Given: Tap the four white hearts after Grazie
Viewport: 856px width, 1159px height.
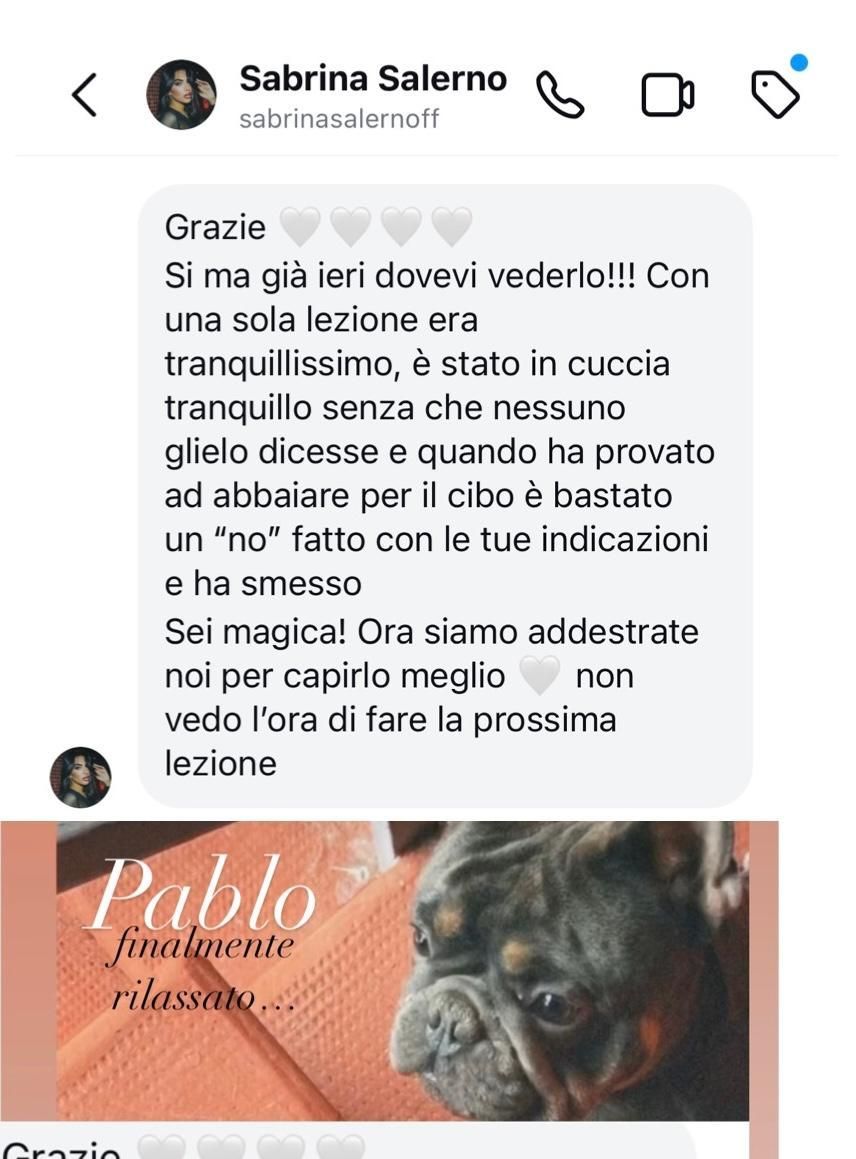Looking at the screenshot, I should (x=376, y=225).
